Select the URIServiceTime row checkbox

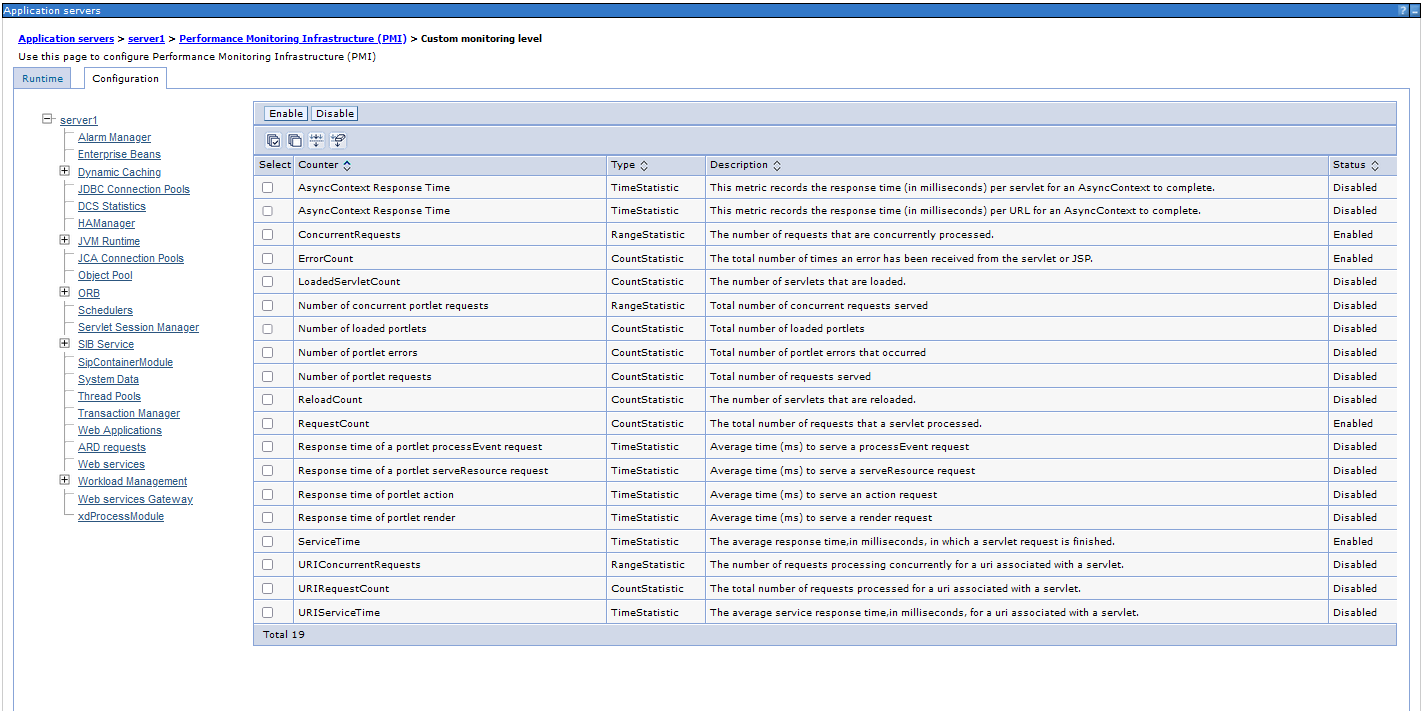(x=267, y=612)
